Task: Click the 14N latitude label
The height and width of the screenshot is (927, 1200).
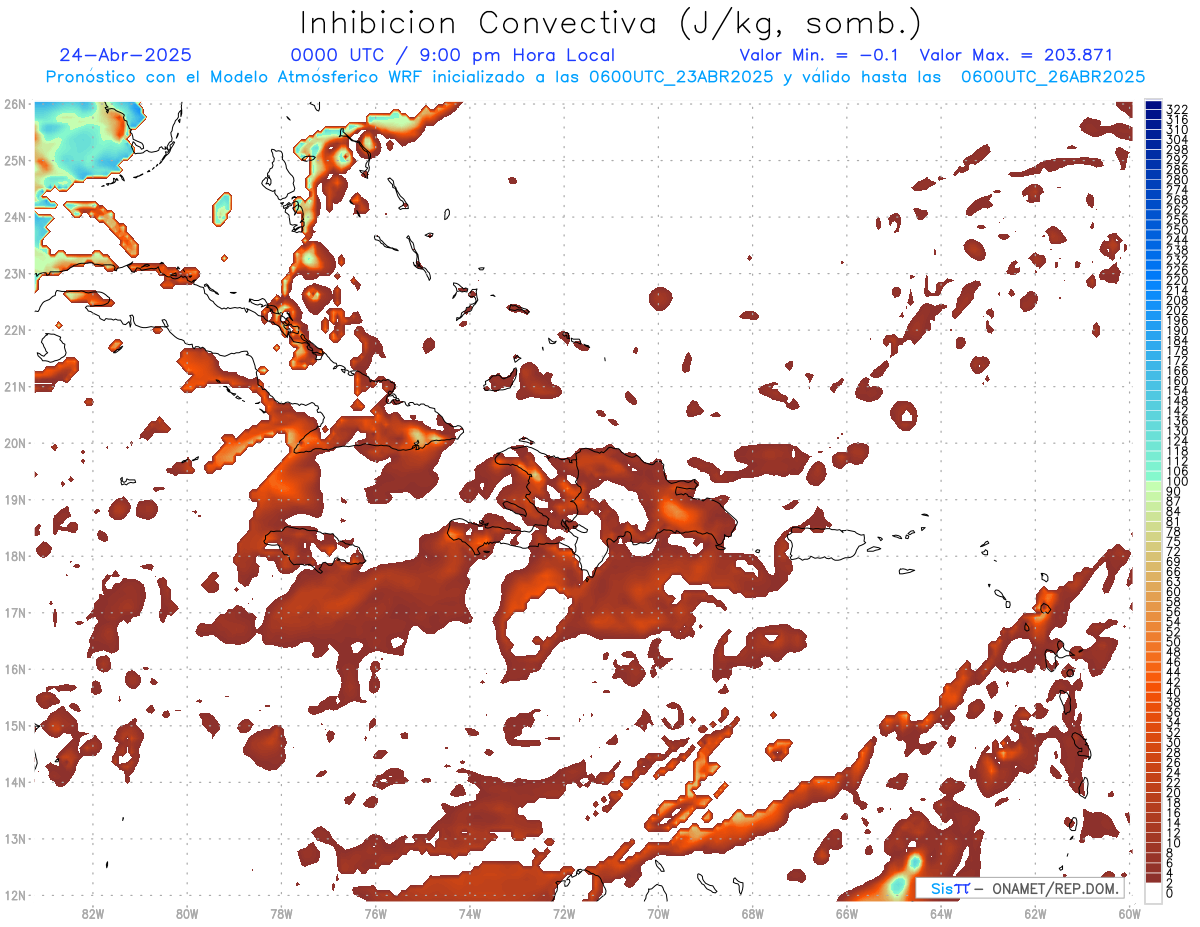Action: click(x=14, y=782)
